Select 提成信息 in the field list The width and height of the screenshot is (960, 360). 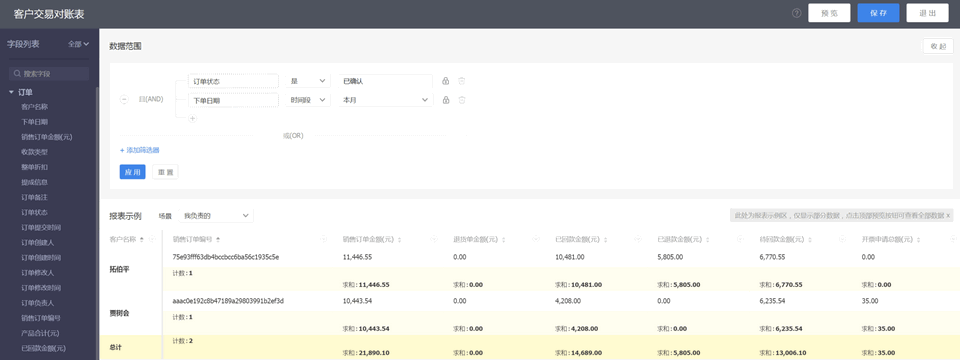pos(34,182)
